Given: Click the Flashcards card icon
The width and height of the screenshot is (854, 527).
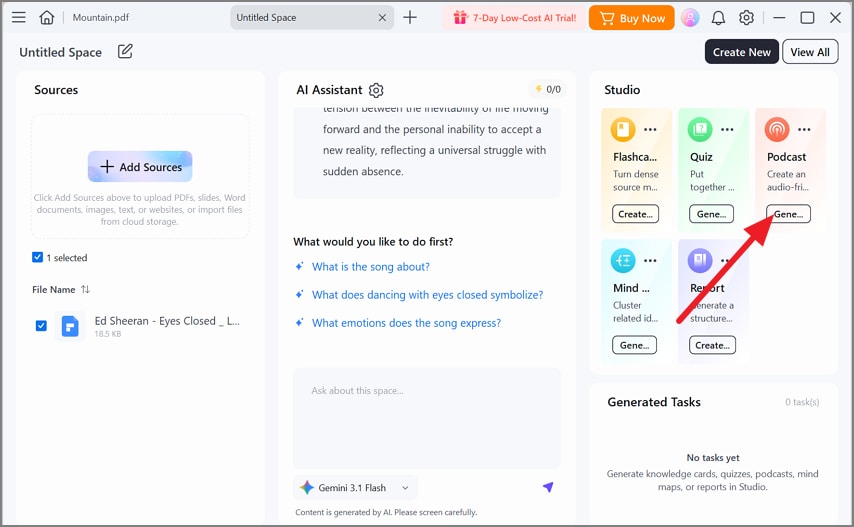Looking at the screenshot, I should (623, 130).
